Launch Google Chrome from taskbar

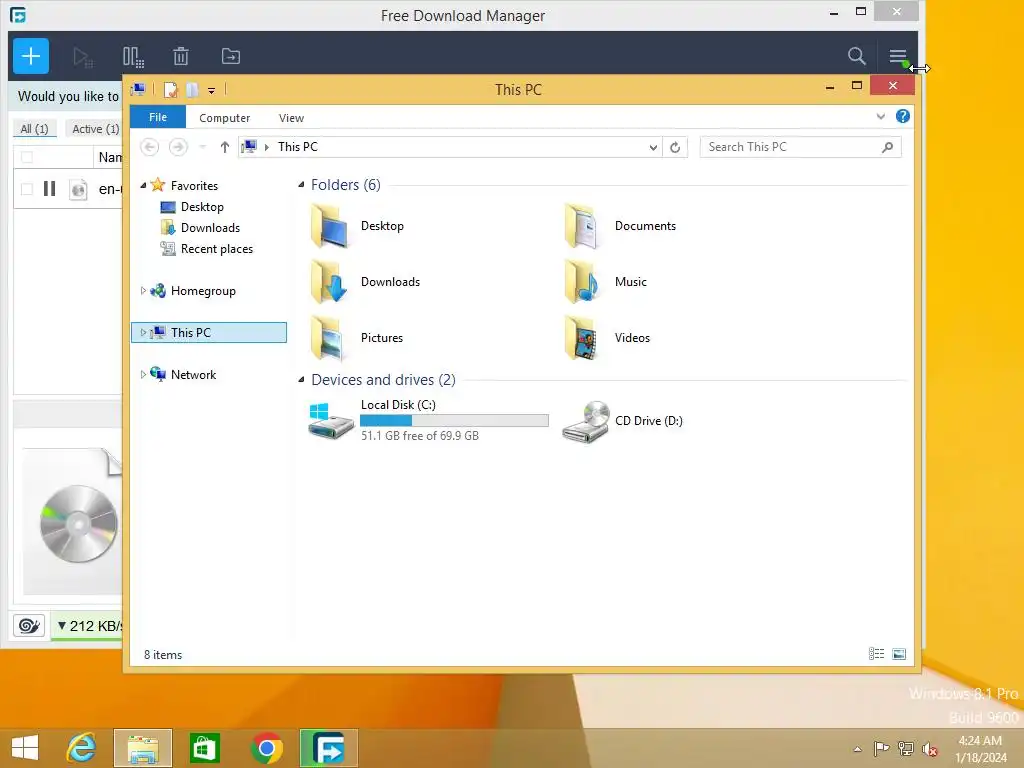(266, 748)
